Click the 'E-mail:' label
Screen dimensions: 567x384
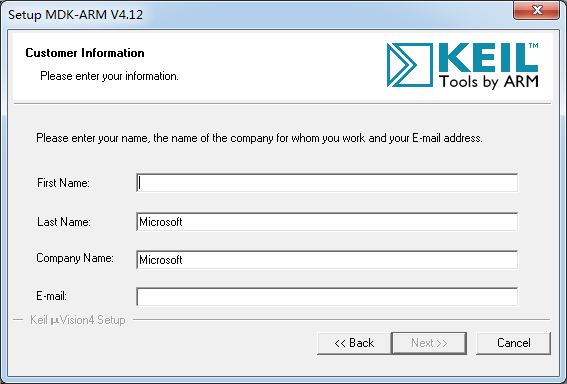(51, 296)
